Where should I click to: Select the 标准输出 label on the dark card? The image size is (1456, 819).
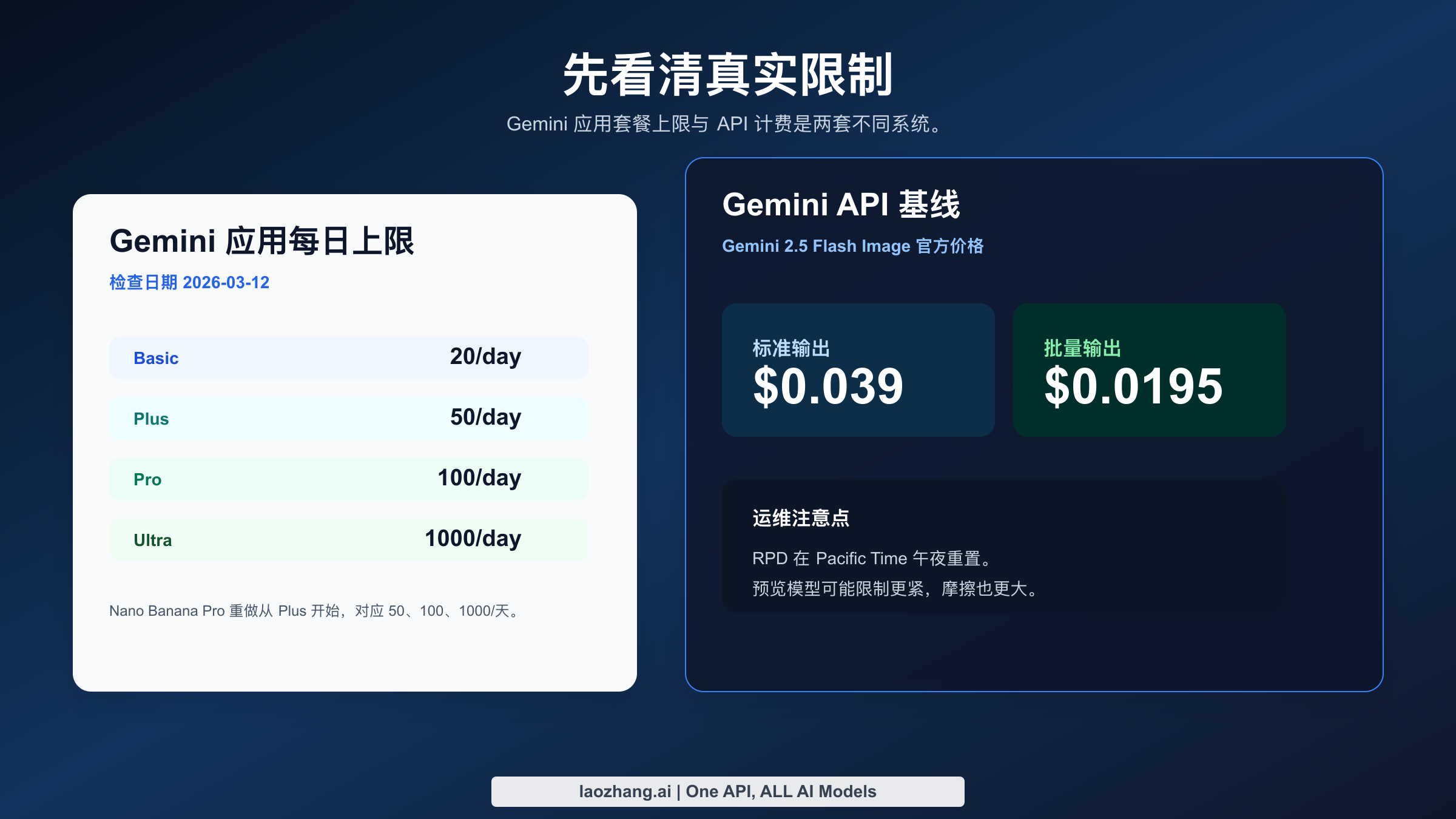pos(790,349)
